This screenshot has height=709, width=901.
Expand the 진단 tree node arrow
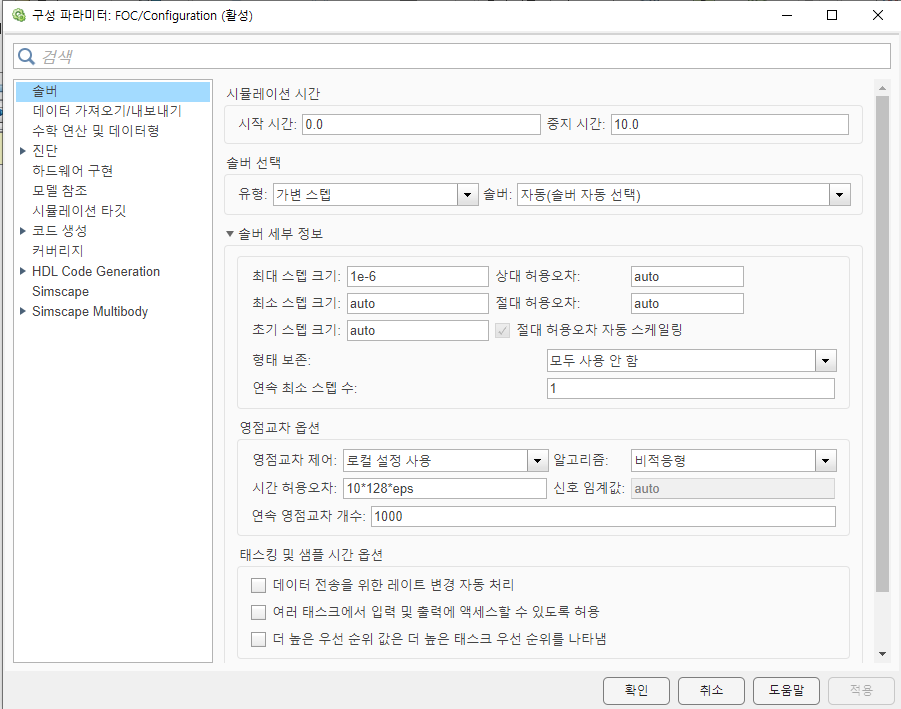point(22,151)
